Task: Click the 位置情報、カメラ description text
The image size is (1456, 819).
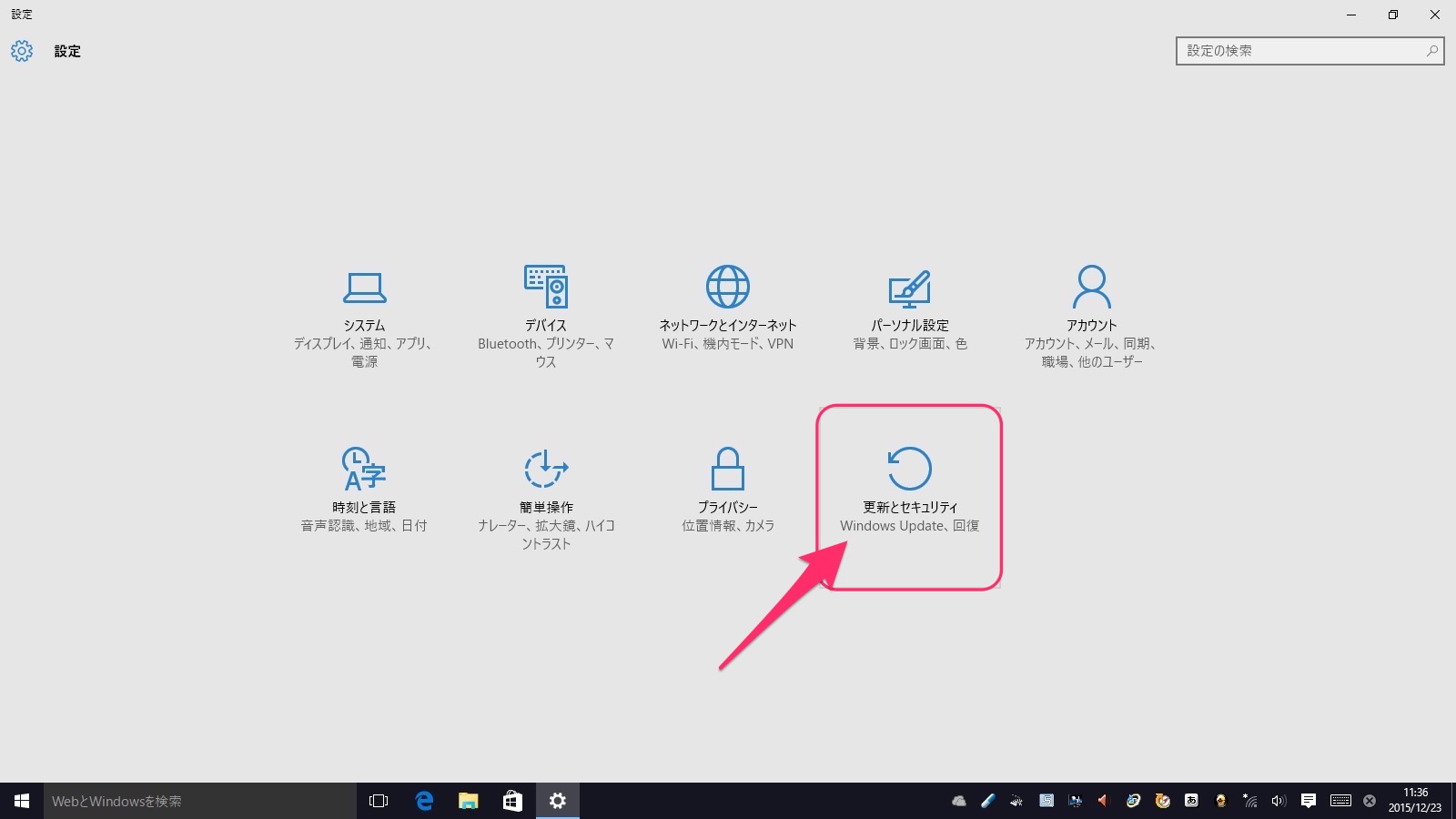Action: [728, 526]
